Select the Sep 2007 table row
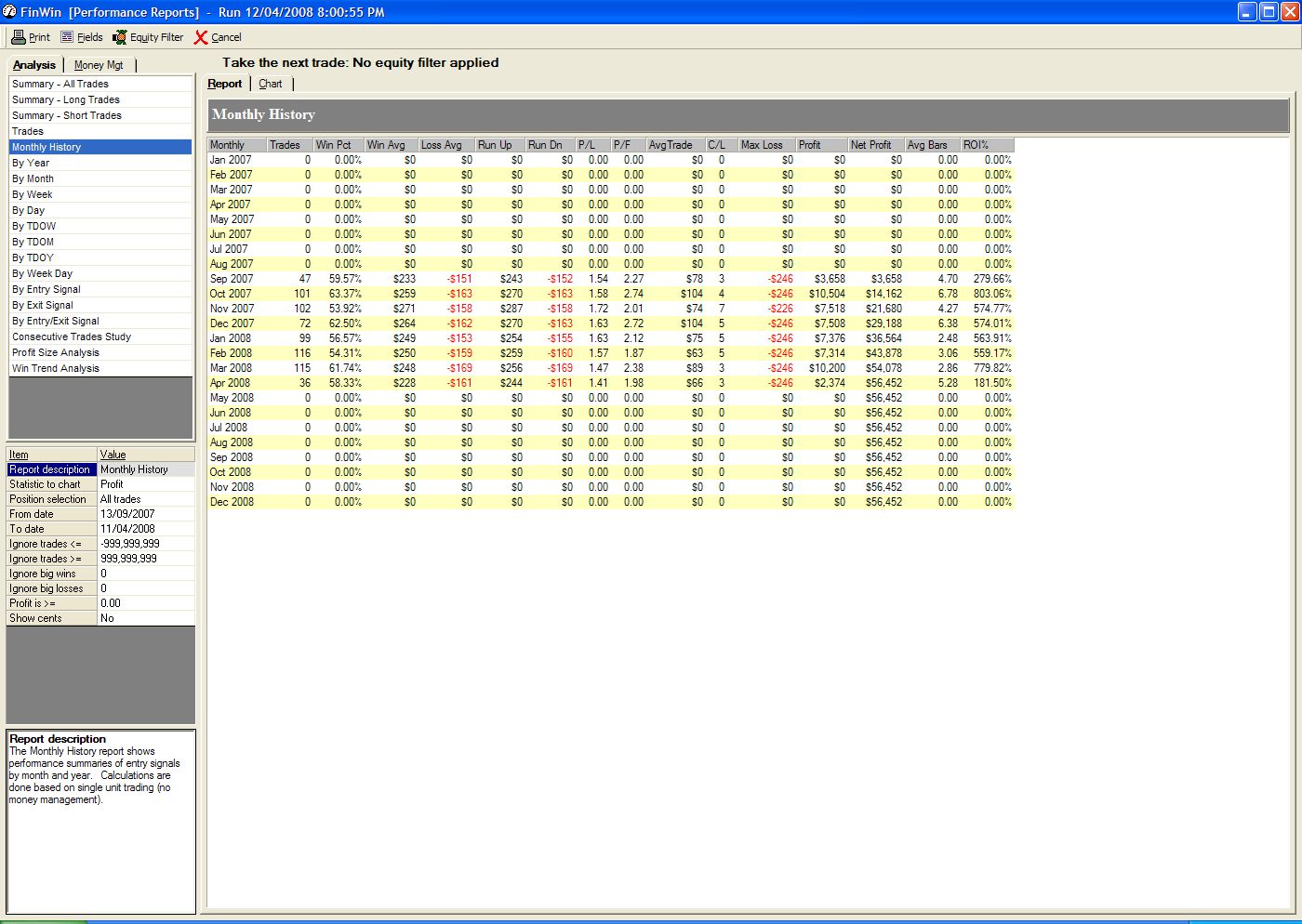This screenshot has width=1302, height=924. 232,279
